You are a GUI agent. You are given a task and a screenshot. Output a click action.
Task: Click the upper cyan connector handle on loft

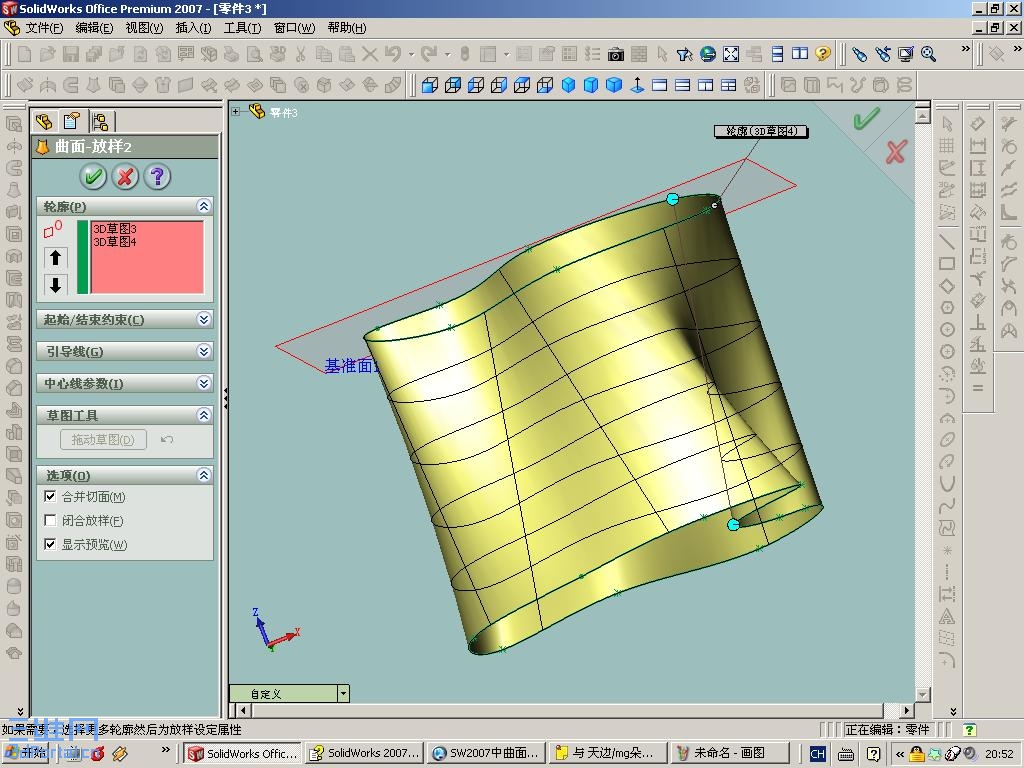[x=673, y=199]
